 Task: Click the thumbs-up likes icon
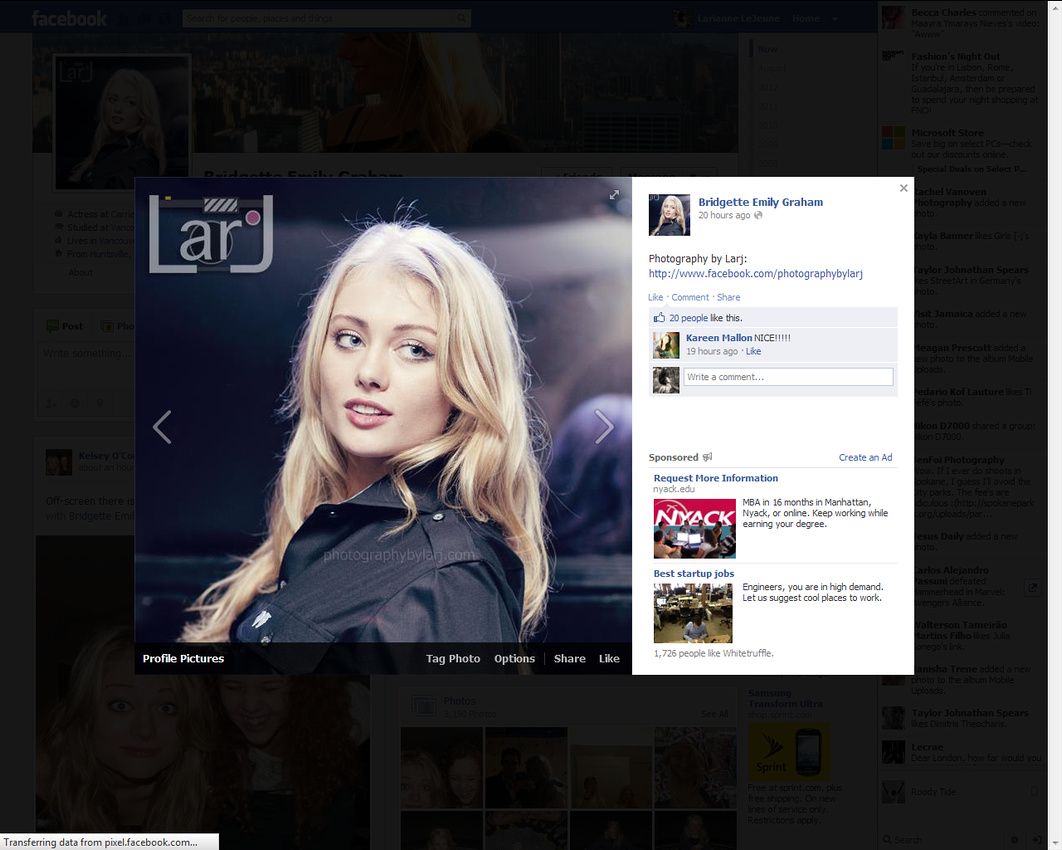(x=659, y=318)
